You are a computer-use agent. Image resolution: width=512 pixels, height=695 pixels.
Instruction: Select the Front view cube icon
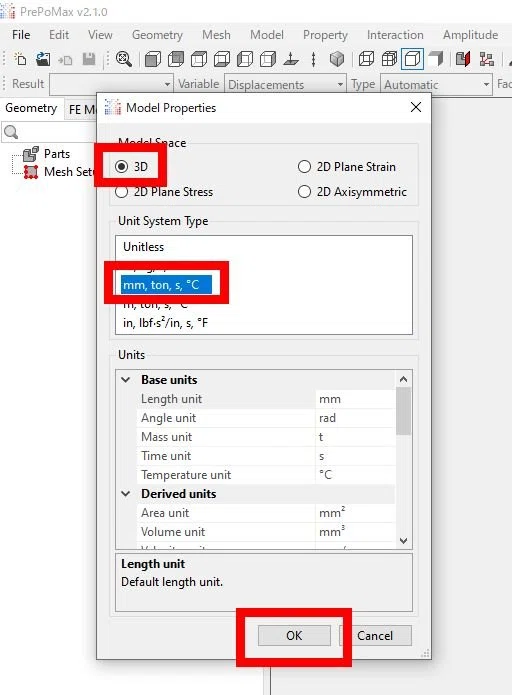[x=153, y=59]
